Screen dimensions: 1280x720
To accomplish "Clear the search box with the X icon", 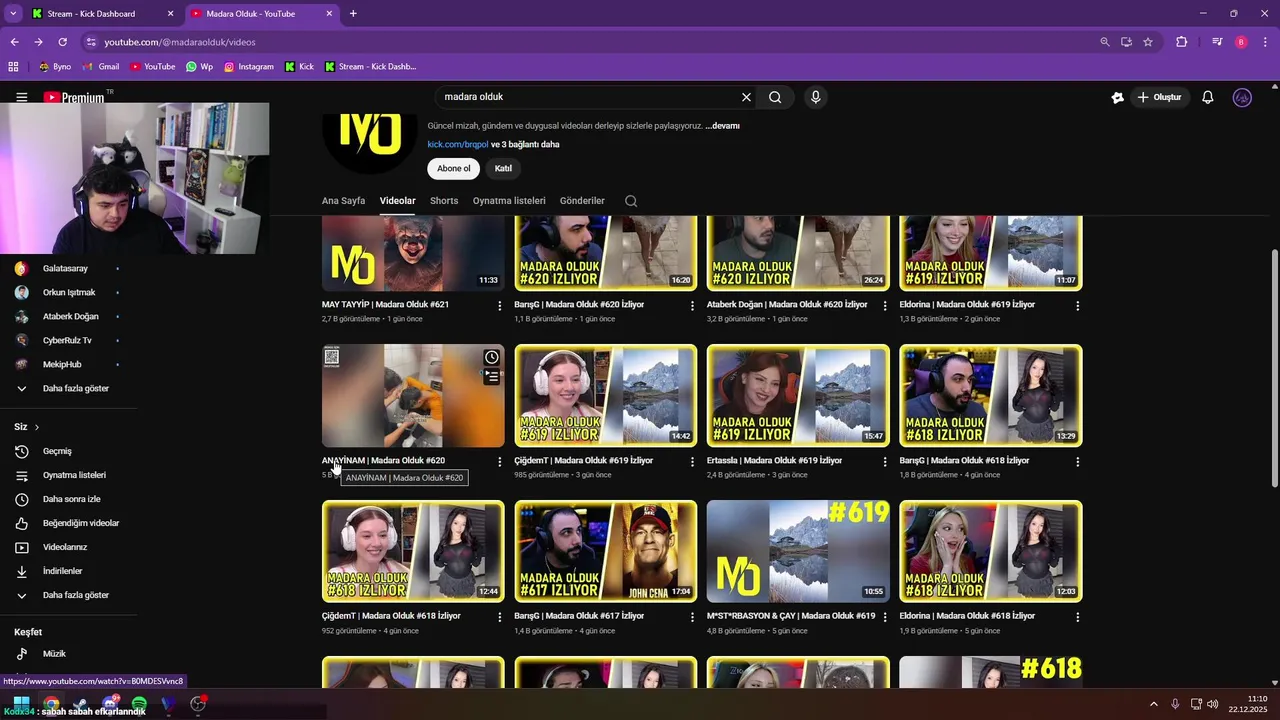I will click(746, 97).
